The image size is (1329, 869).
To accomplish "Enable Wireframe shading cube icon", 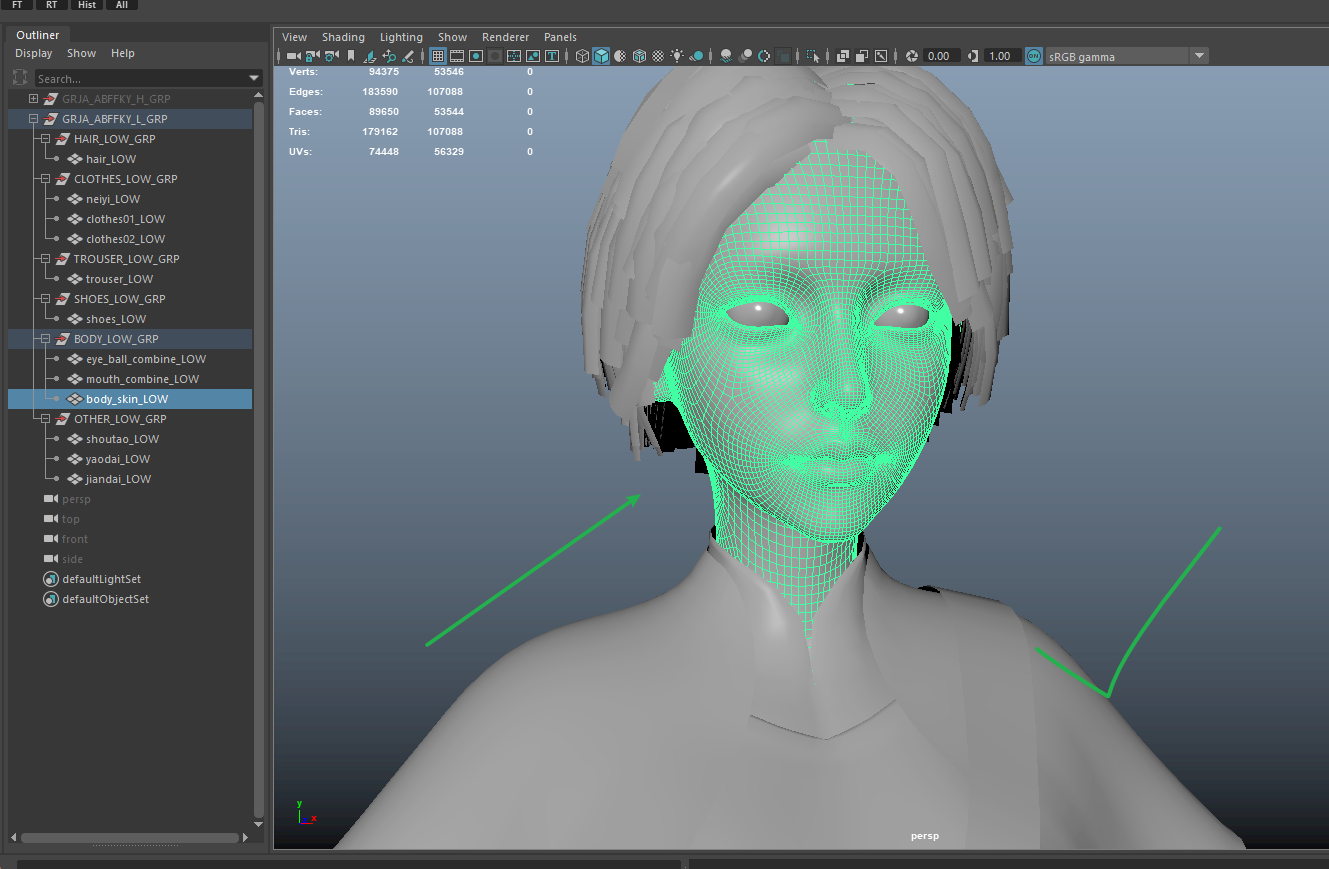I will (582, 56).
